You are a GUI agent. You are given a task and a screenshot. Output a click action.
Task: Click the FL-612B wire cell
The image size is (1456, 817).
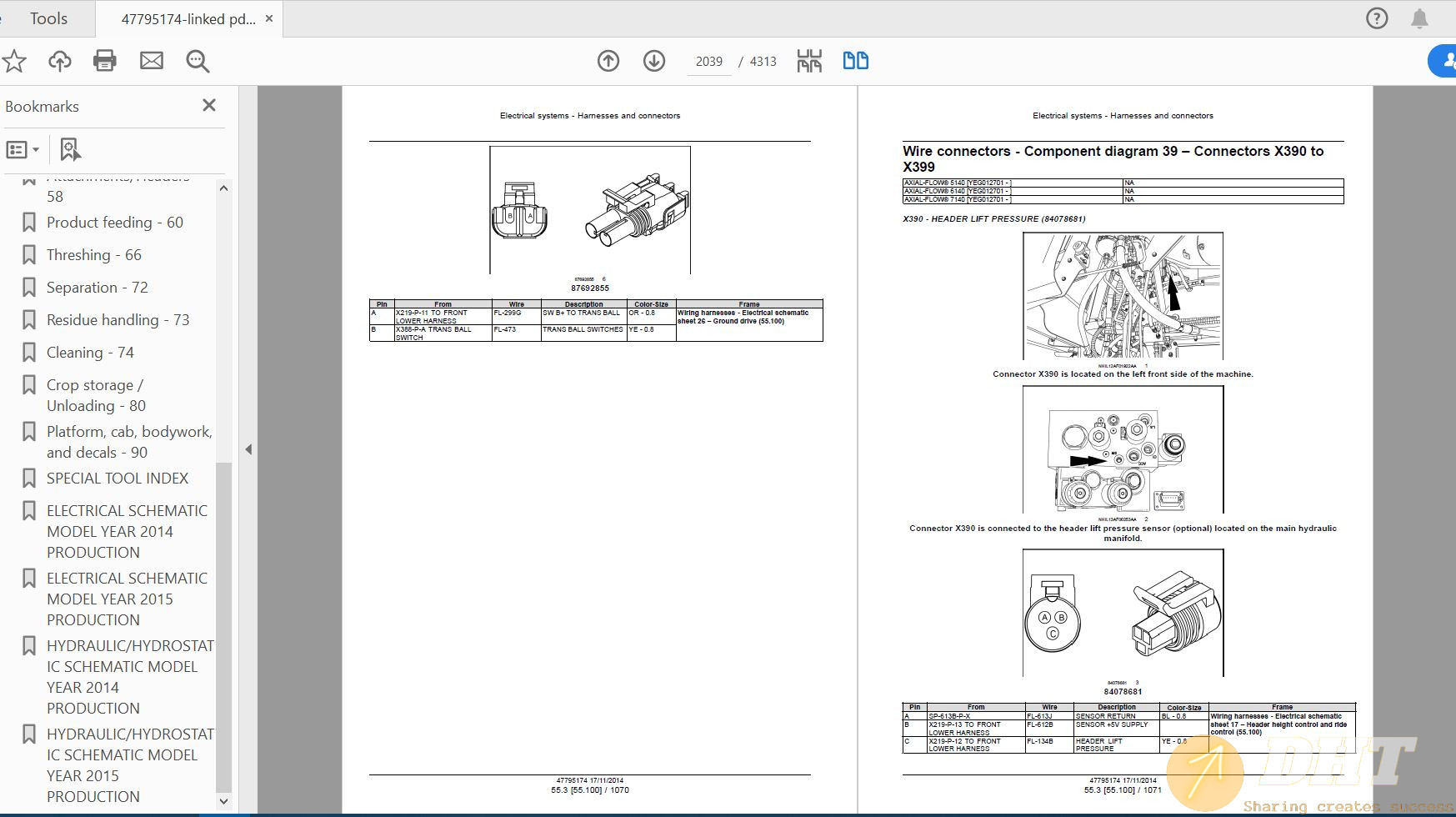[x=1049, y=729]
